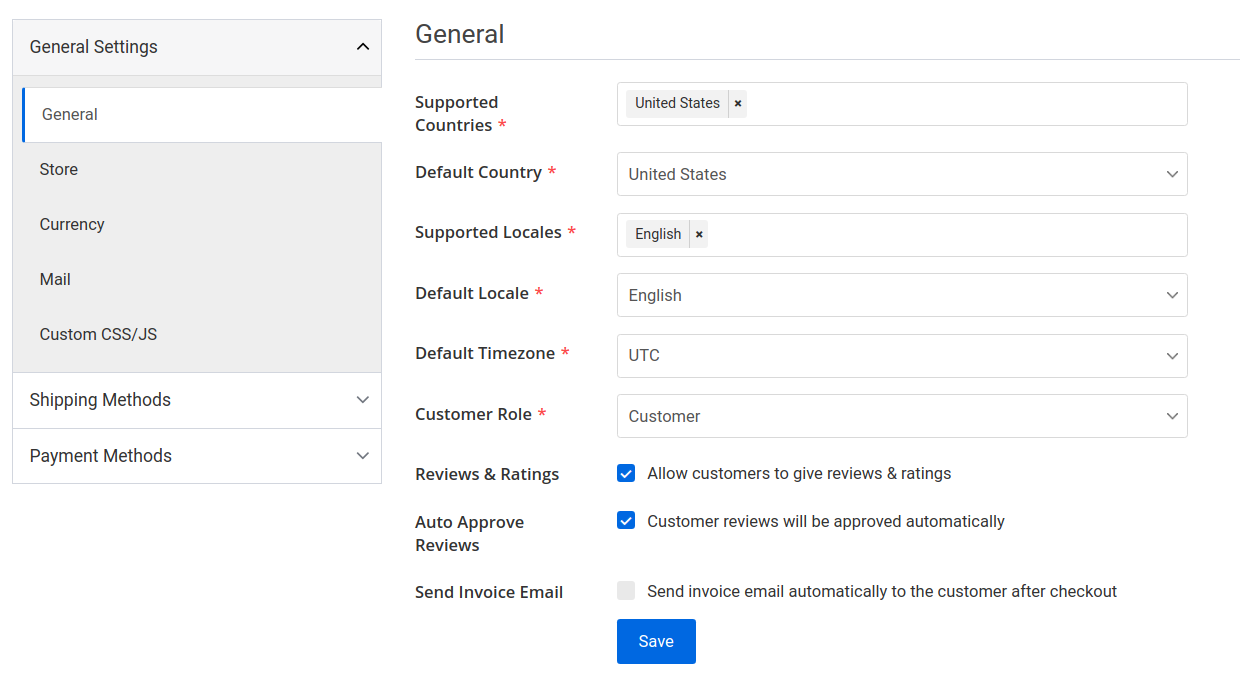Expand the Payment Methods section
The height and width of the screenshot is (684, 1240).
tap(362, 456)
